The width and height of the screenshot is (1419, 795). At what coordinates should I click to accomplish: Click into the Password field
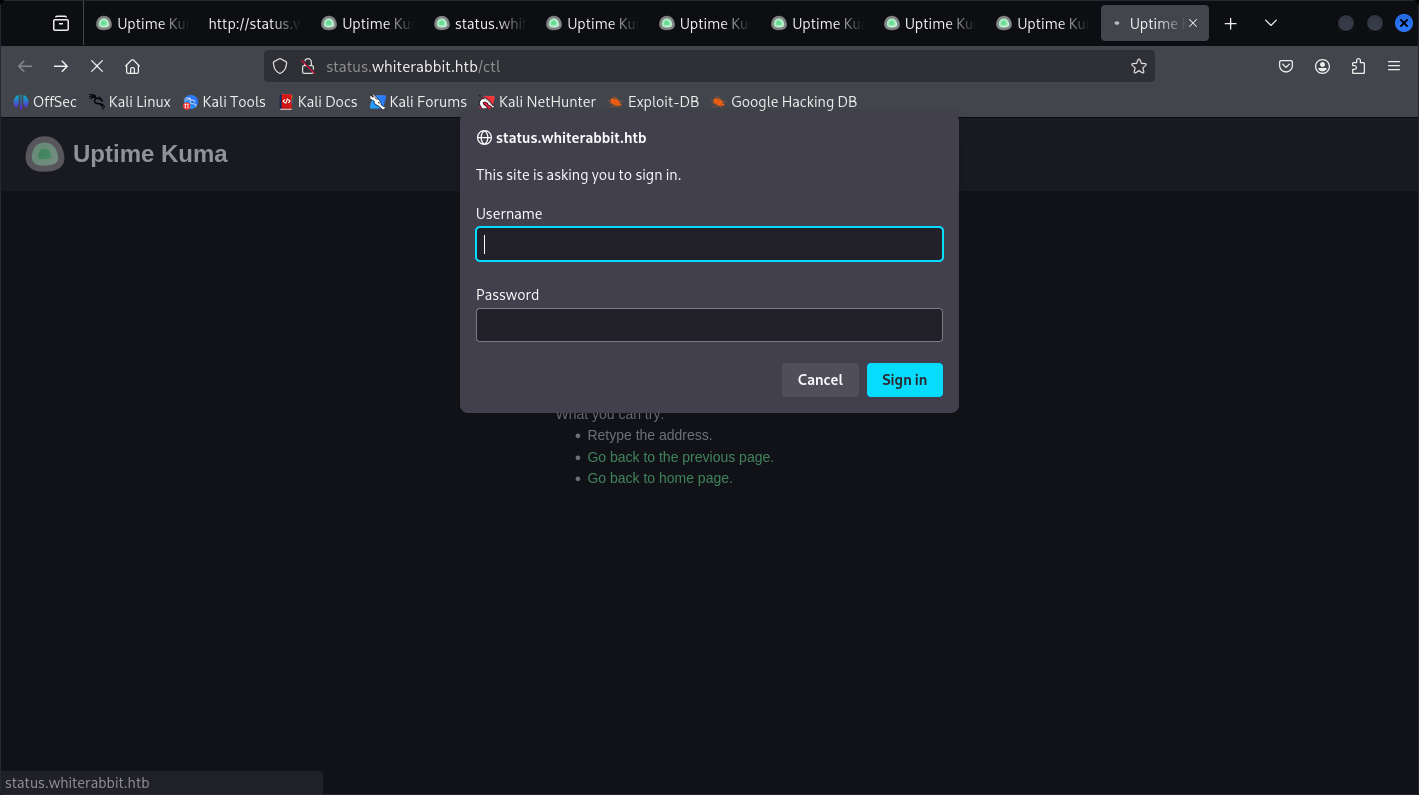[709, 325]
